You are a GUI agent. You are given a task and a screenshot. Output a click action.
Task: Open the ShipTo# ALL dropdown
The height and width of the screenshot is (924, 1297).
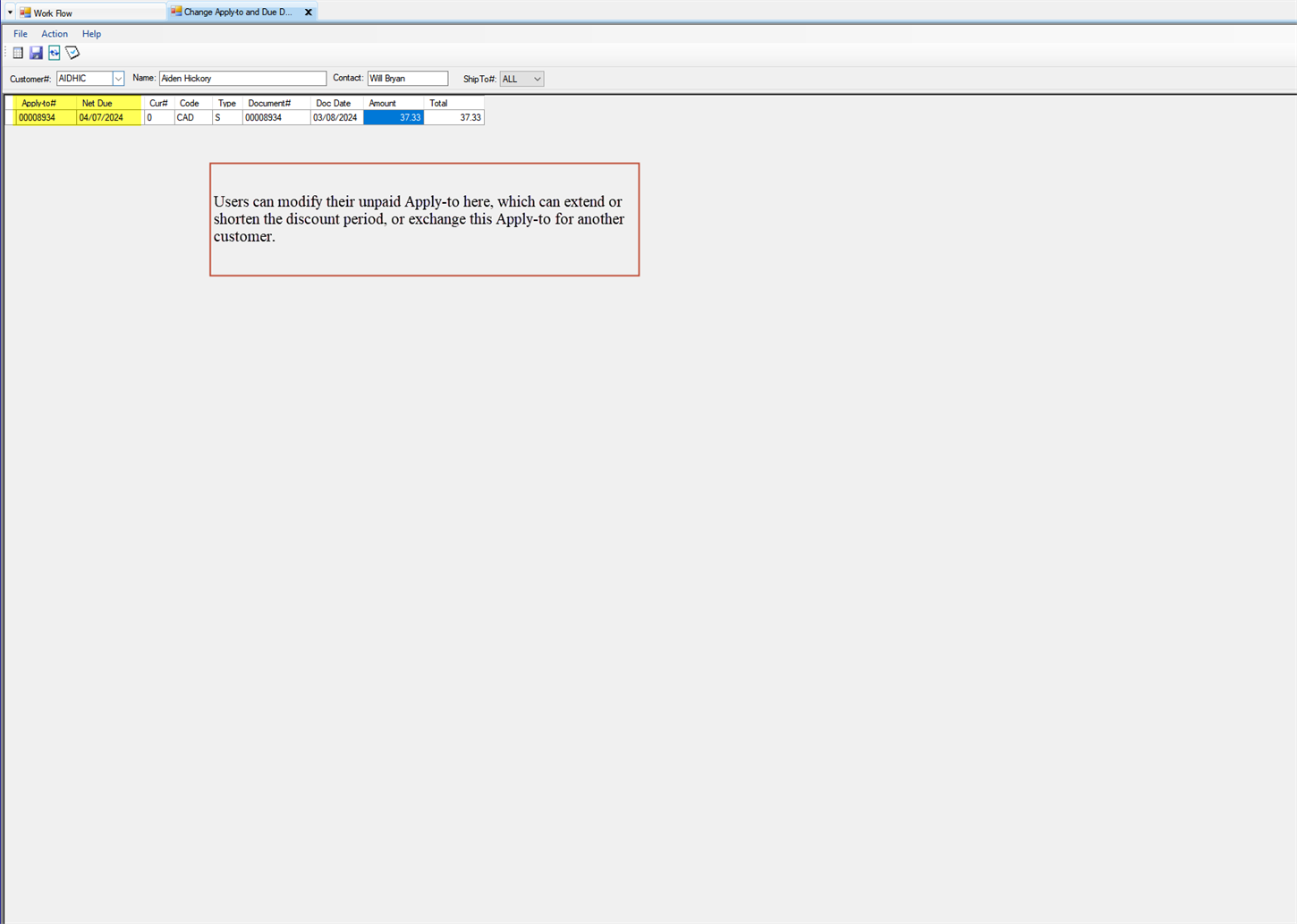pos(537,79)
